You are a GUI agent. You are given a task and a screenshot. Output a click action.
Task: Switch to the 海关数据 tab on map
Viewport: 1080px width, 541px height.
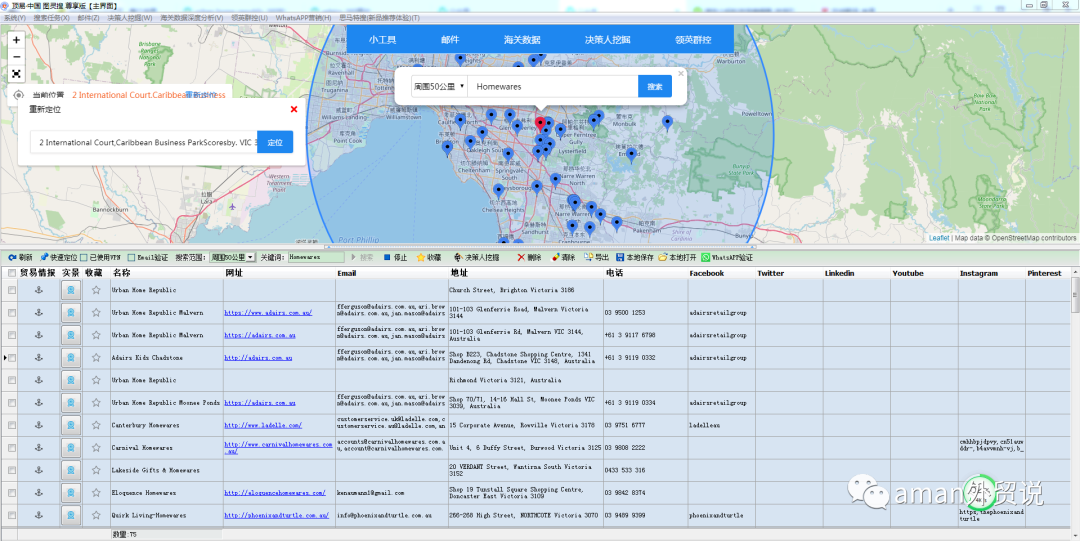tap(522, 40)
